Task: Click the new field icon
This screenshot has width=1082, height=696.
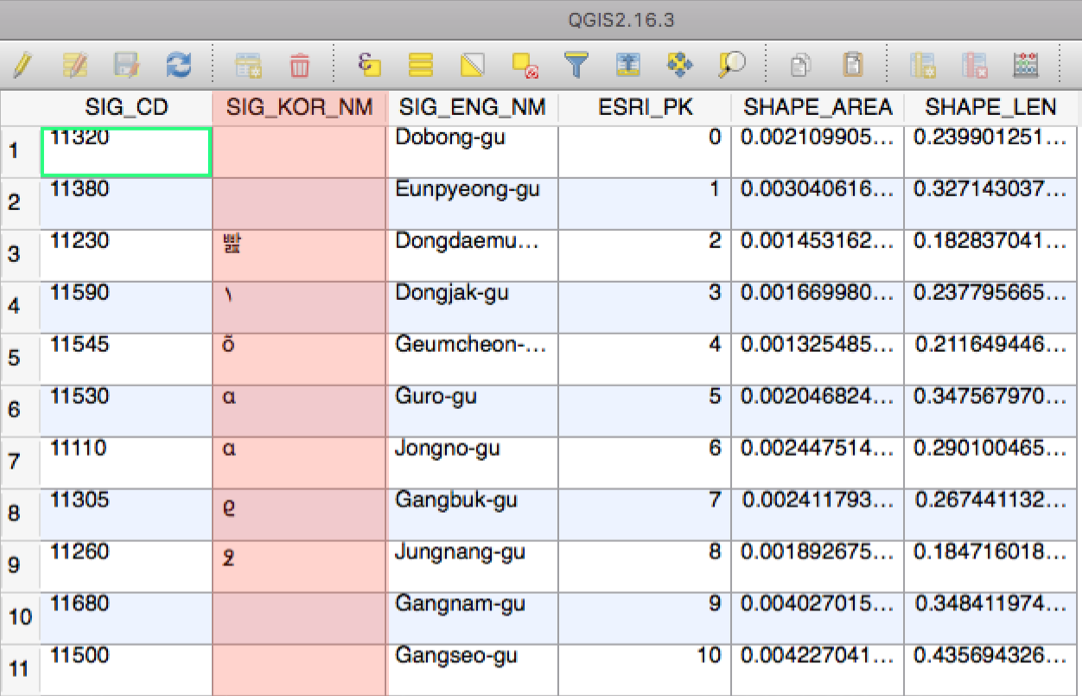Action: point(922,66)
